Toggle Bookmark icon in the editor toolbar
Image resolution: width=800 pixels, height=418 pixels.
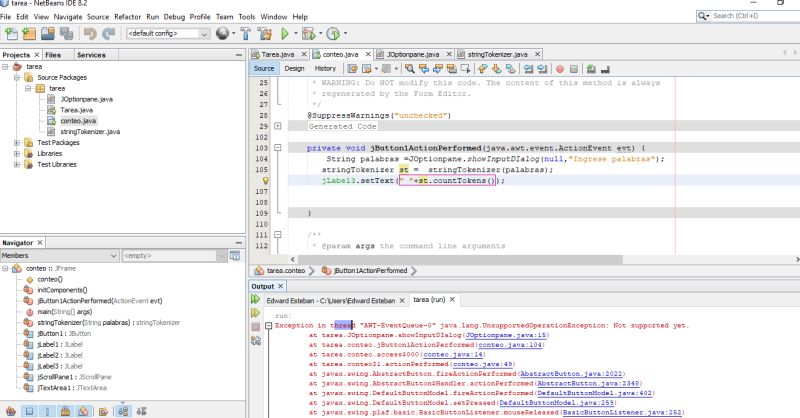[510, 68]
